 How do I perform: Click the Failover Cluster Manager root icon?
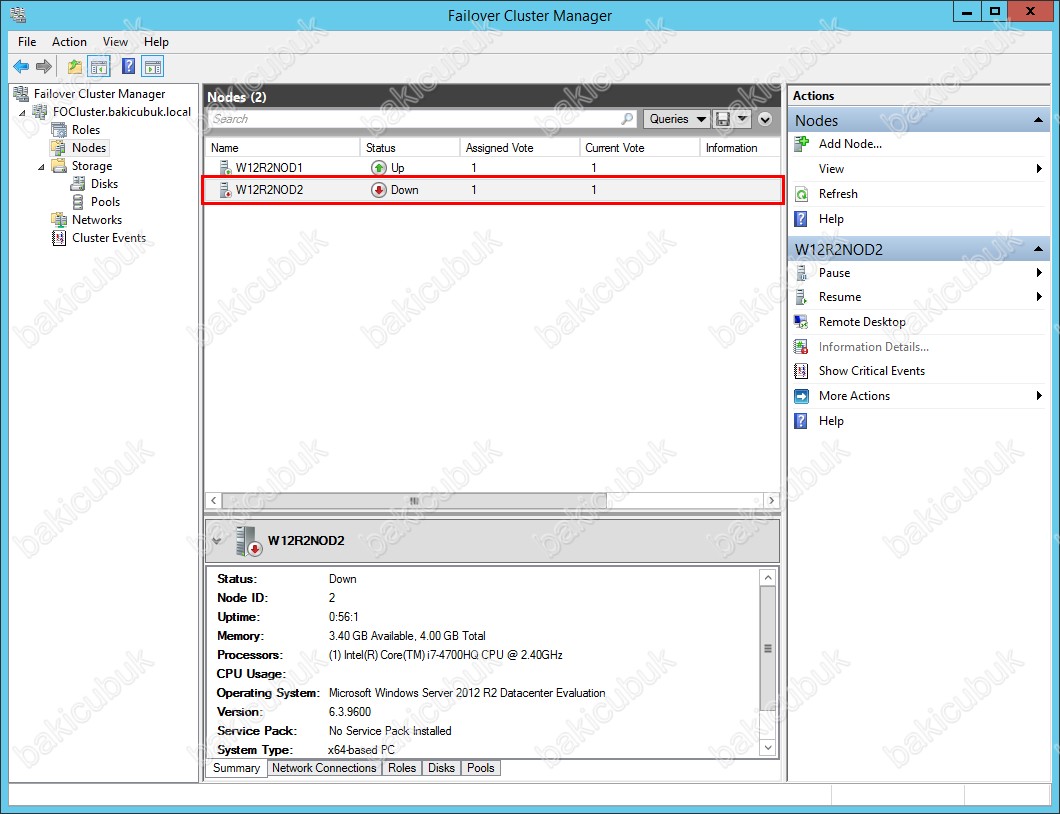(22, 94)
